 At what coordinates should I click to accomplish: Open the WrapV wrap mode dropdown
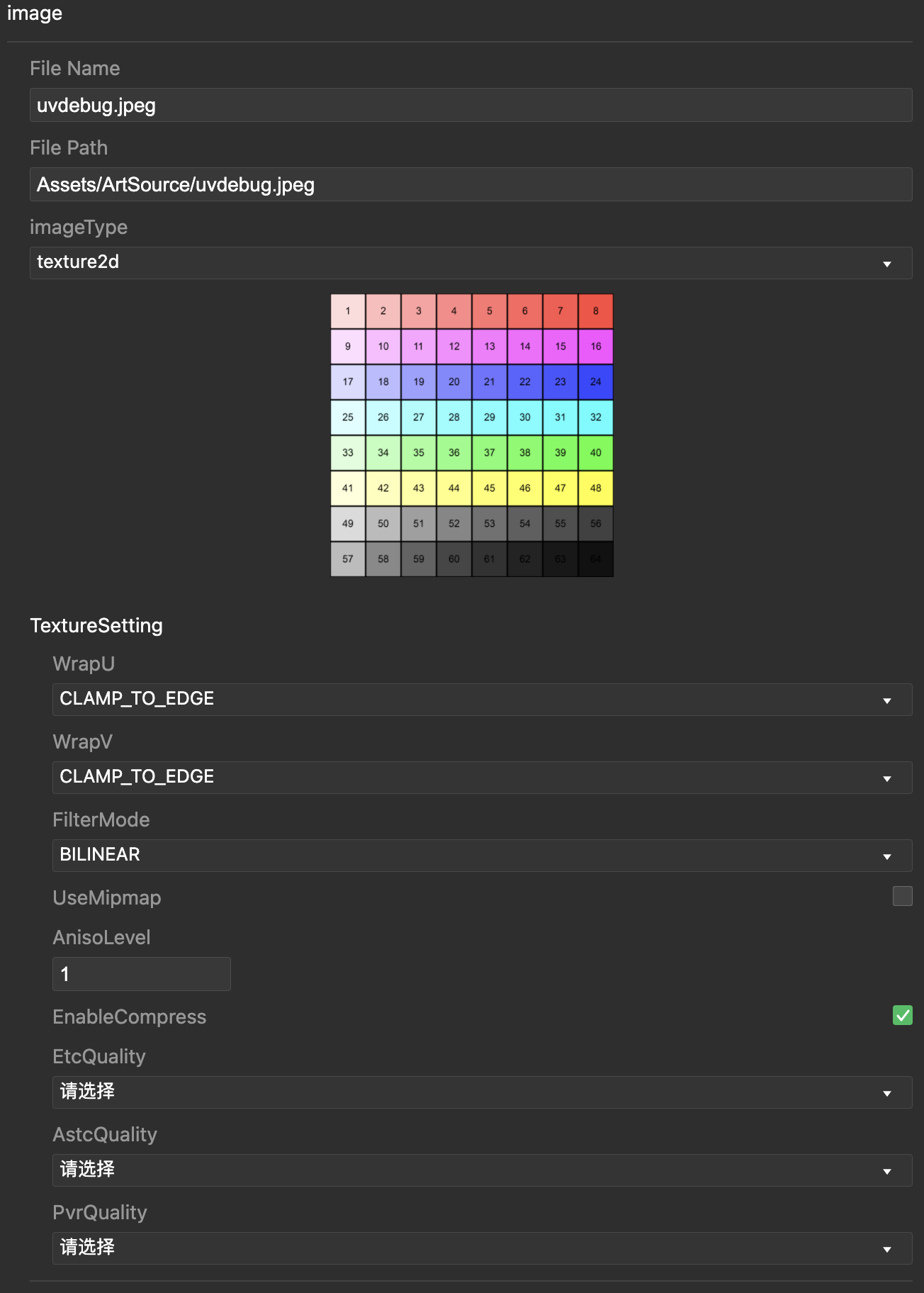click(x=482, y=778)
